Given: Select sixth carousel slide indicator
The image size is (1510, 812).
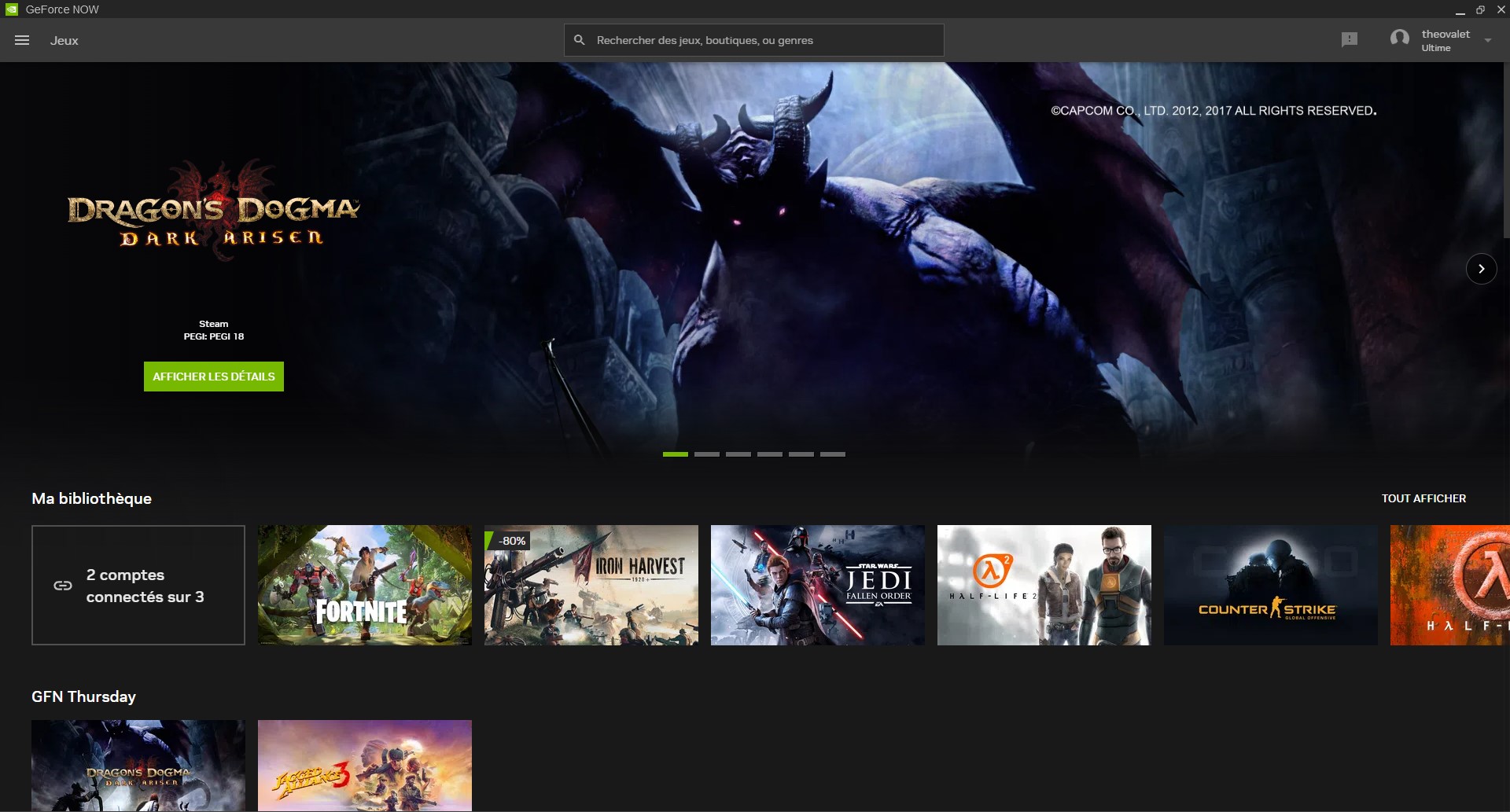Looking at the screenshot, I should point(833,454).
